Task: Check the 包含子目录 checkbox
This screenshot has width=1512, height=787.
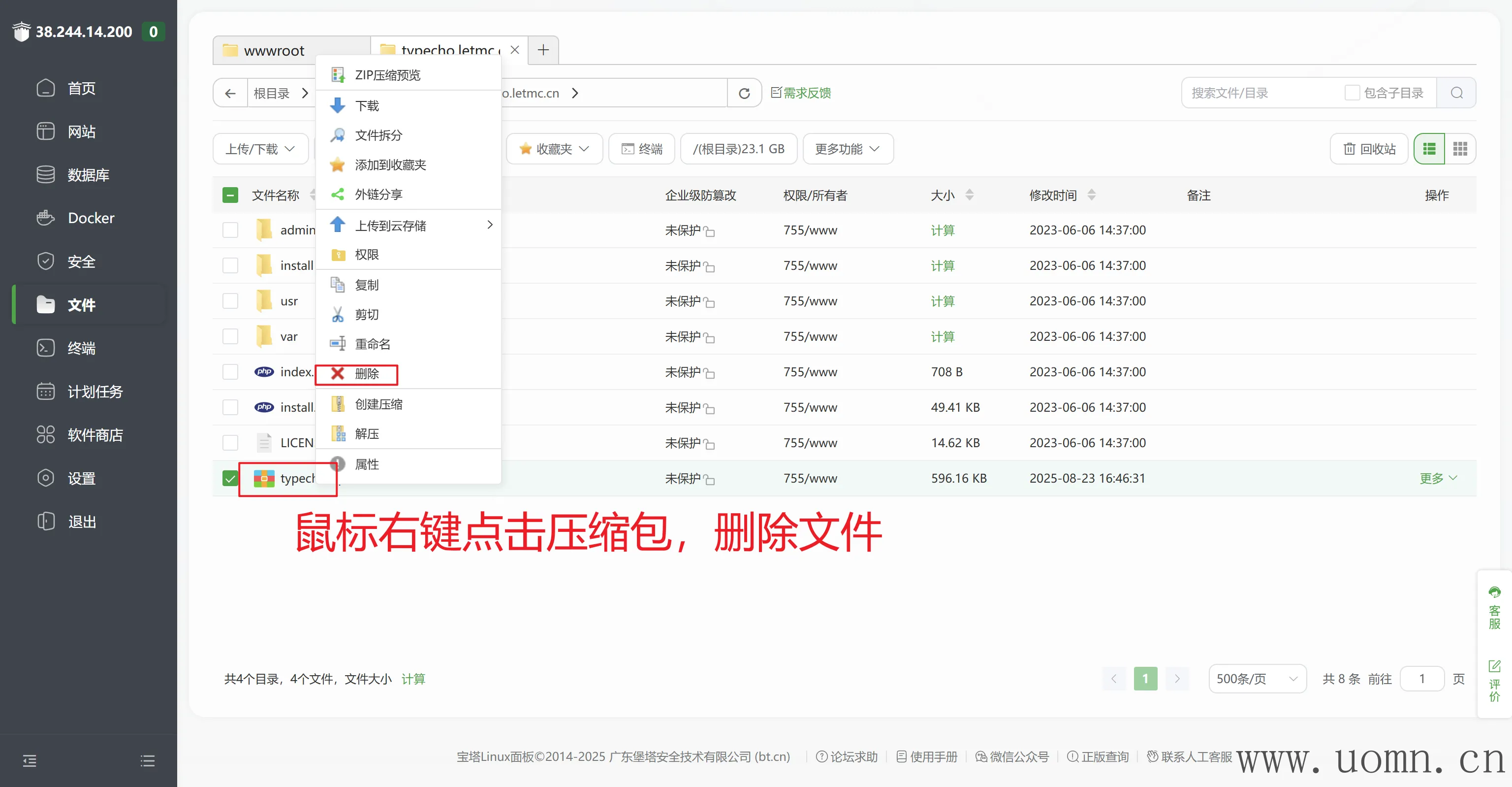Action: click(1352, 93)
